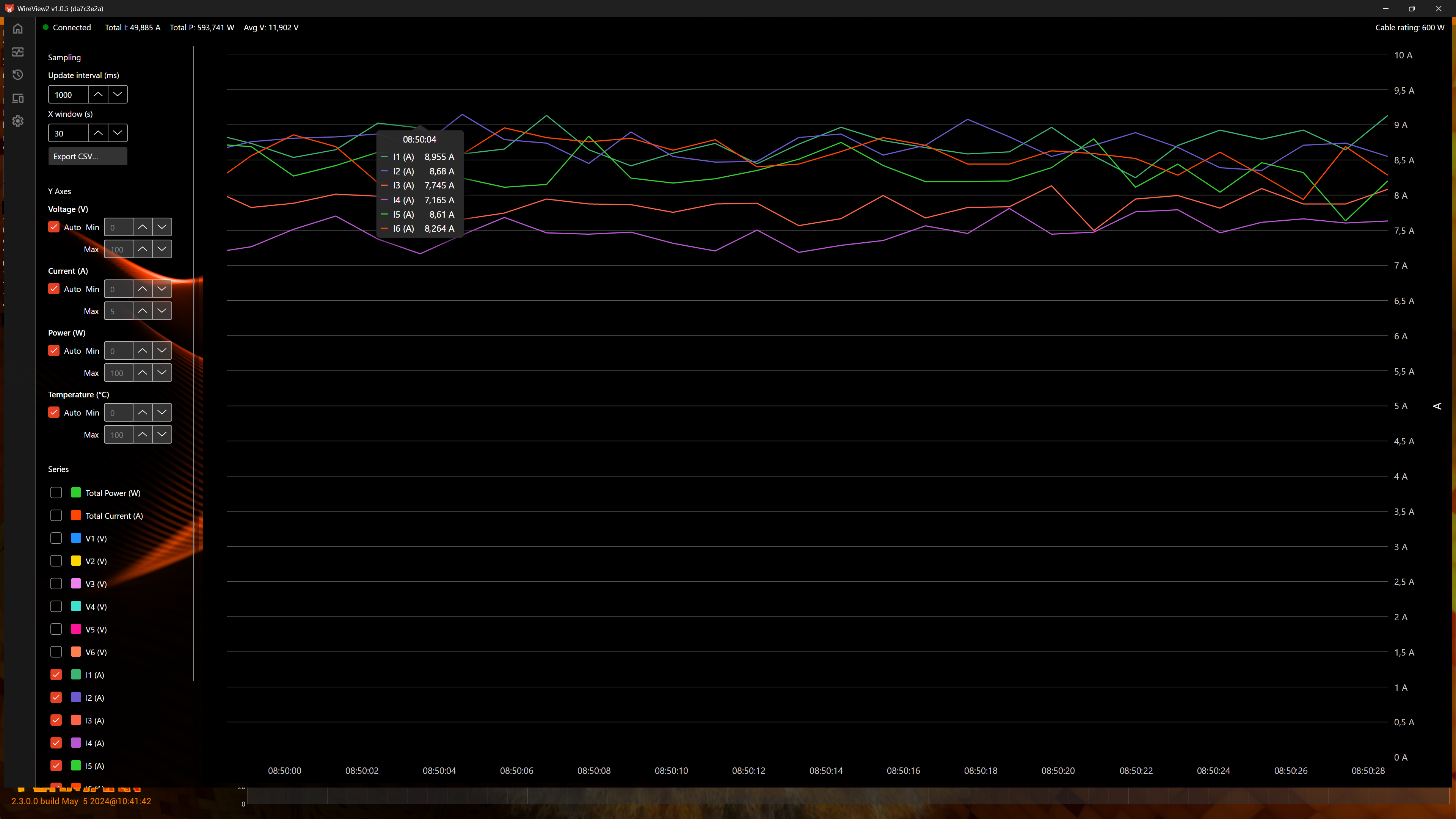1456x819 pixels.
Task: Click the Total P: 593,741 W readout
Action: point(202,27)
